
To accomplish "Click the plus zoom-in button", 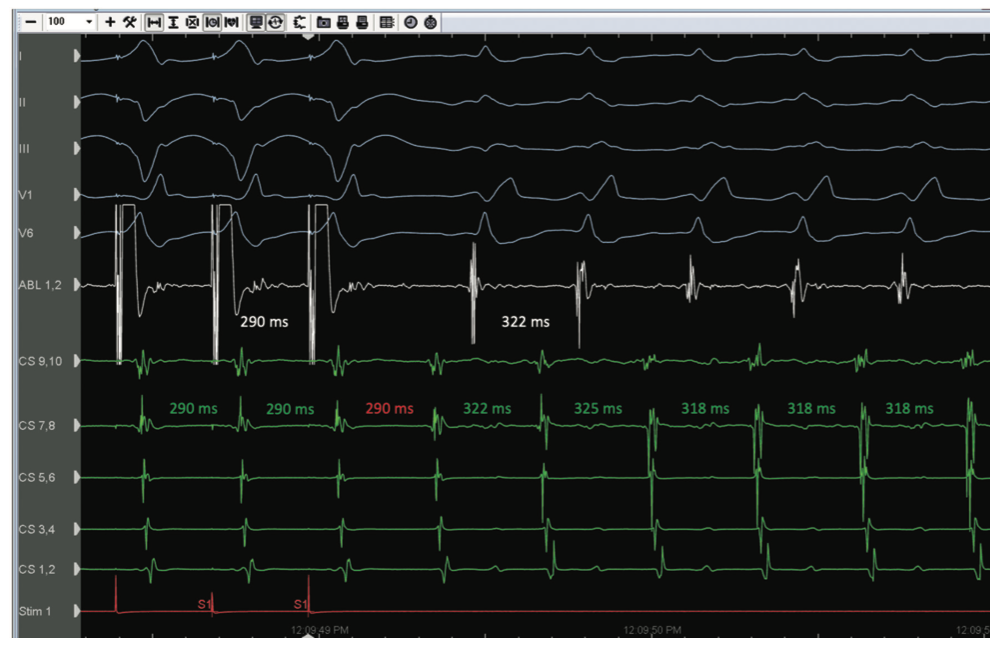I will coord(110,21).
